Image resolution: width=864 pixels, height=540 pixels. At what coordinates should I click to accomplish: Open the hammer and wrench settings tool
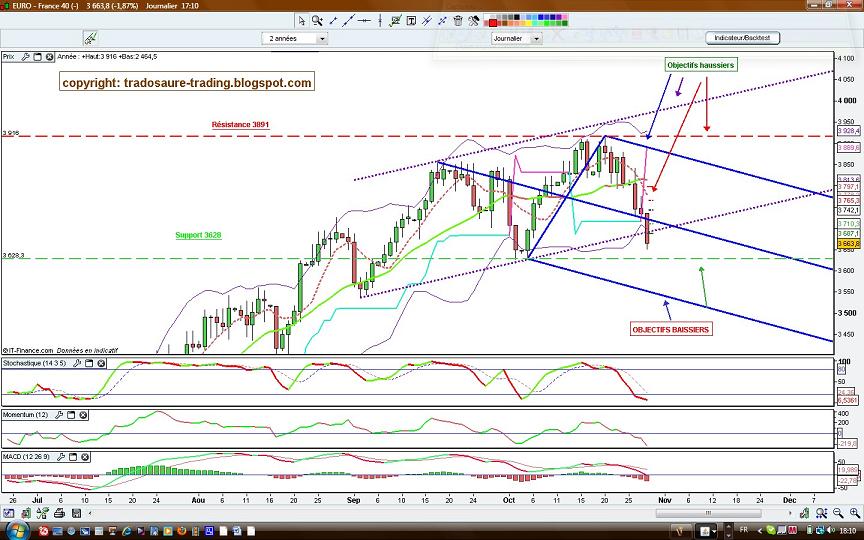click(x=473, y=21)
